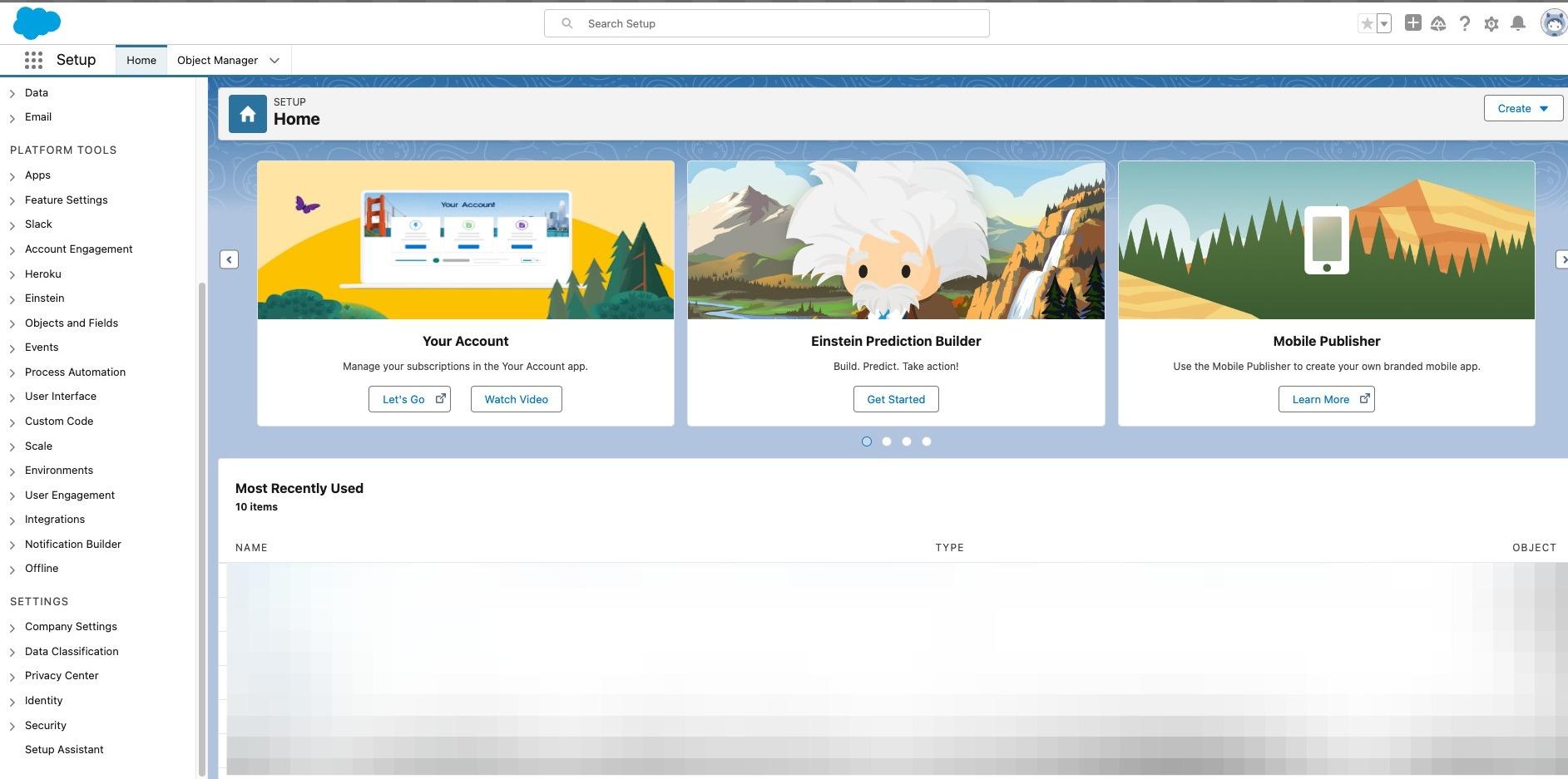1568x779 pixels.
Task: Click the Setup Home house icon
Action: coord(248,114)
